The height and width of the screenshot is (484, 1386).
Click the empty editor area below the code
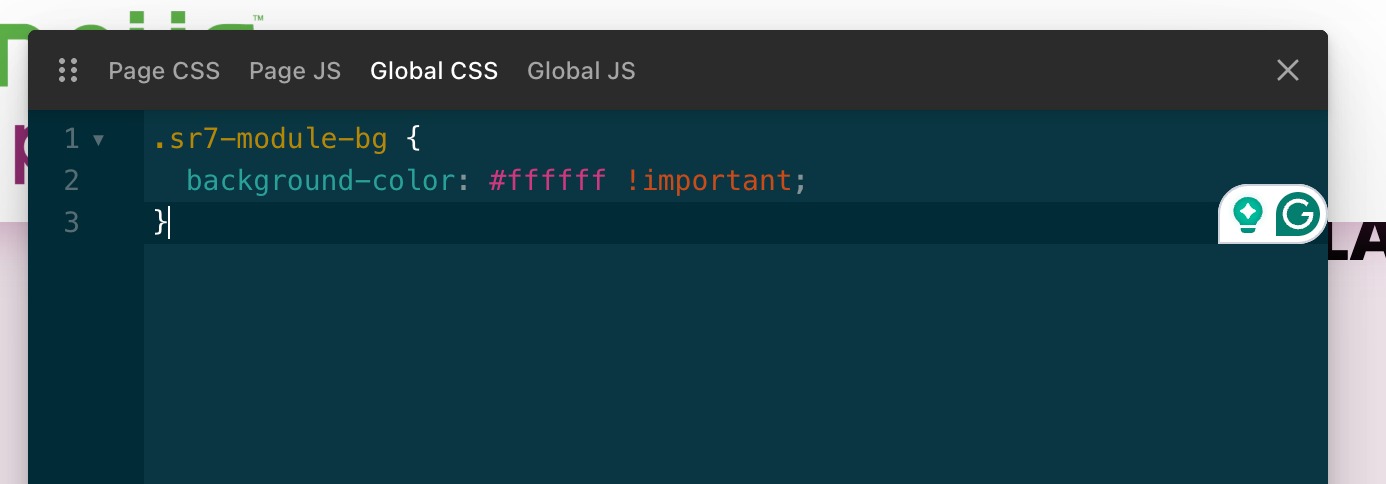coord(735,364)
